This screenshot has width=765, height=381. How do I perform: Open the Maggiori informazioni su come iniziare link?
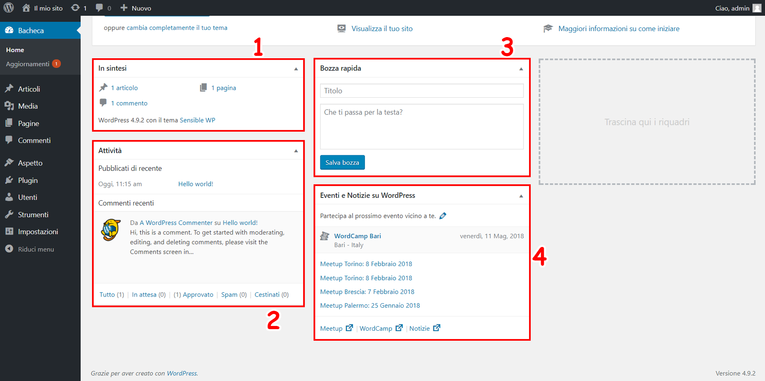tap(618, 29)
